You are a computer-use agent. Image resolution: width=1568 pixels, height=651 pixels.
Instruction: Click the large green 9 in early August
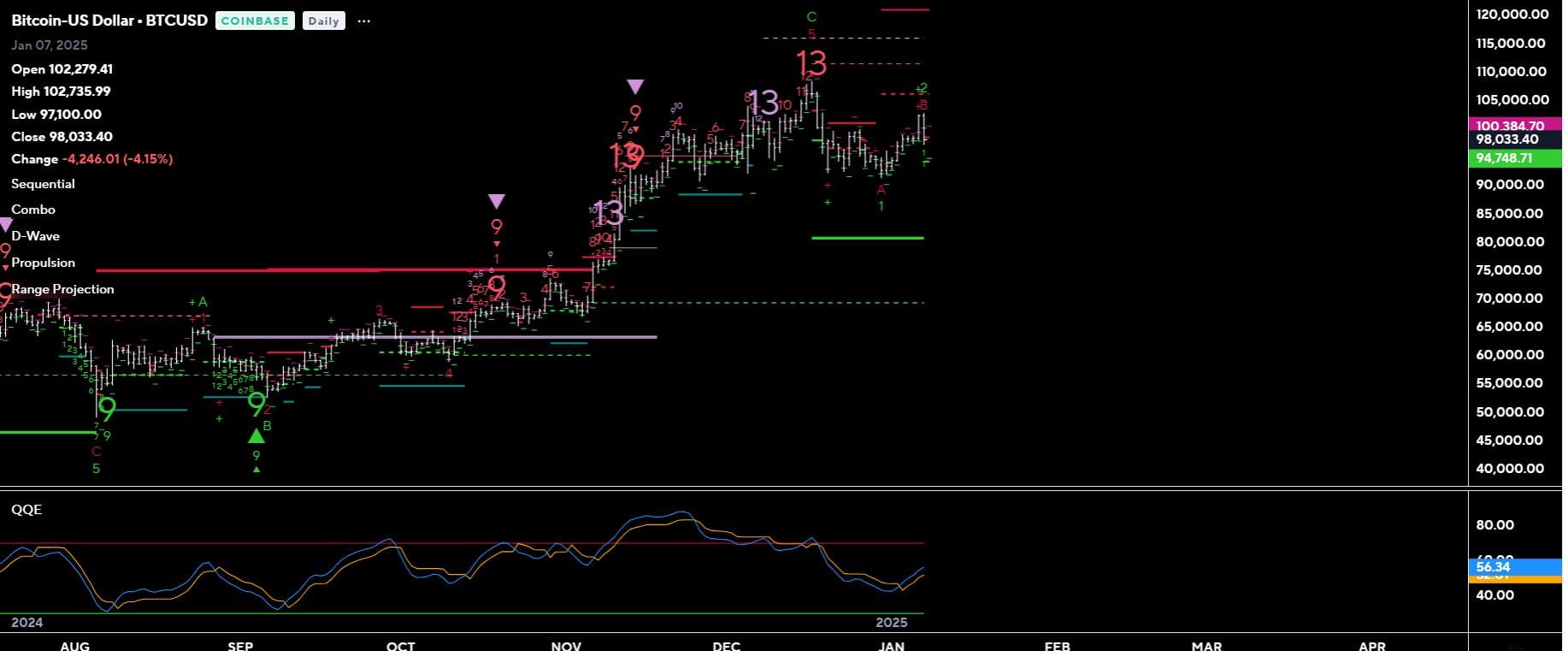(x=107, y=408)
